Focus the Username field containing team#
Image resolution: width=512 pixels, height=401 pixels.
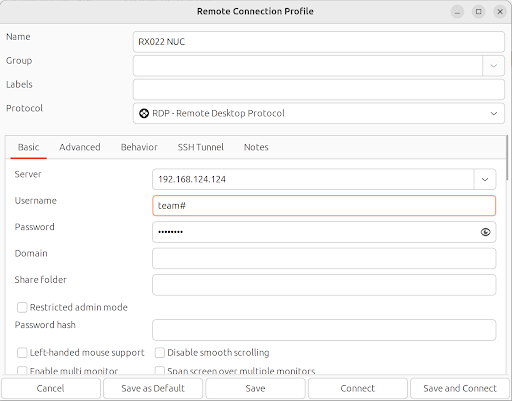pos(324,206)
